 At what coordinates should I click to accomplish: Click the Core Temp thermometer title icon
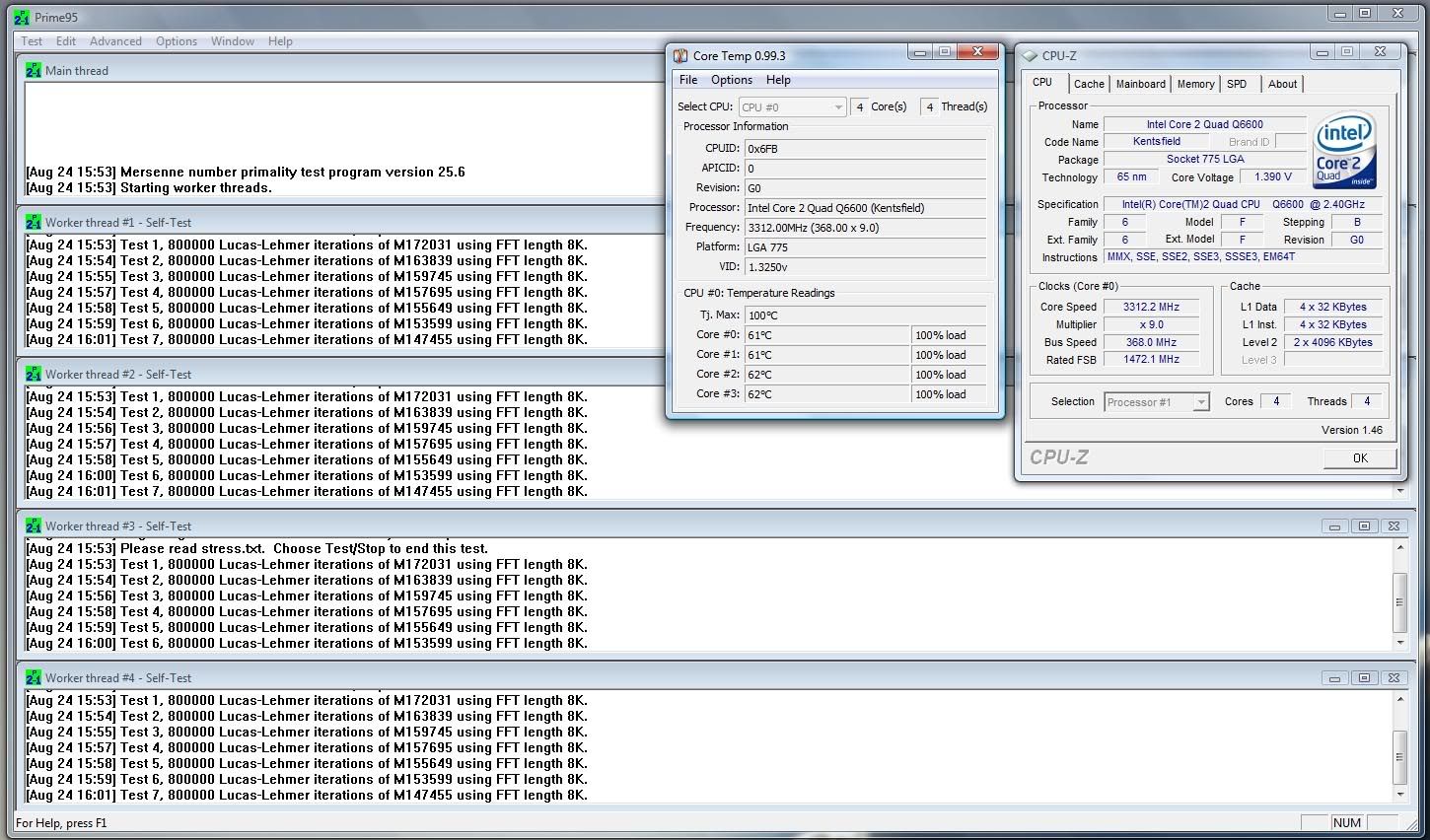680,56
